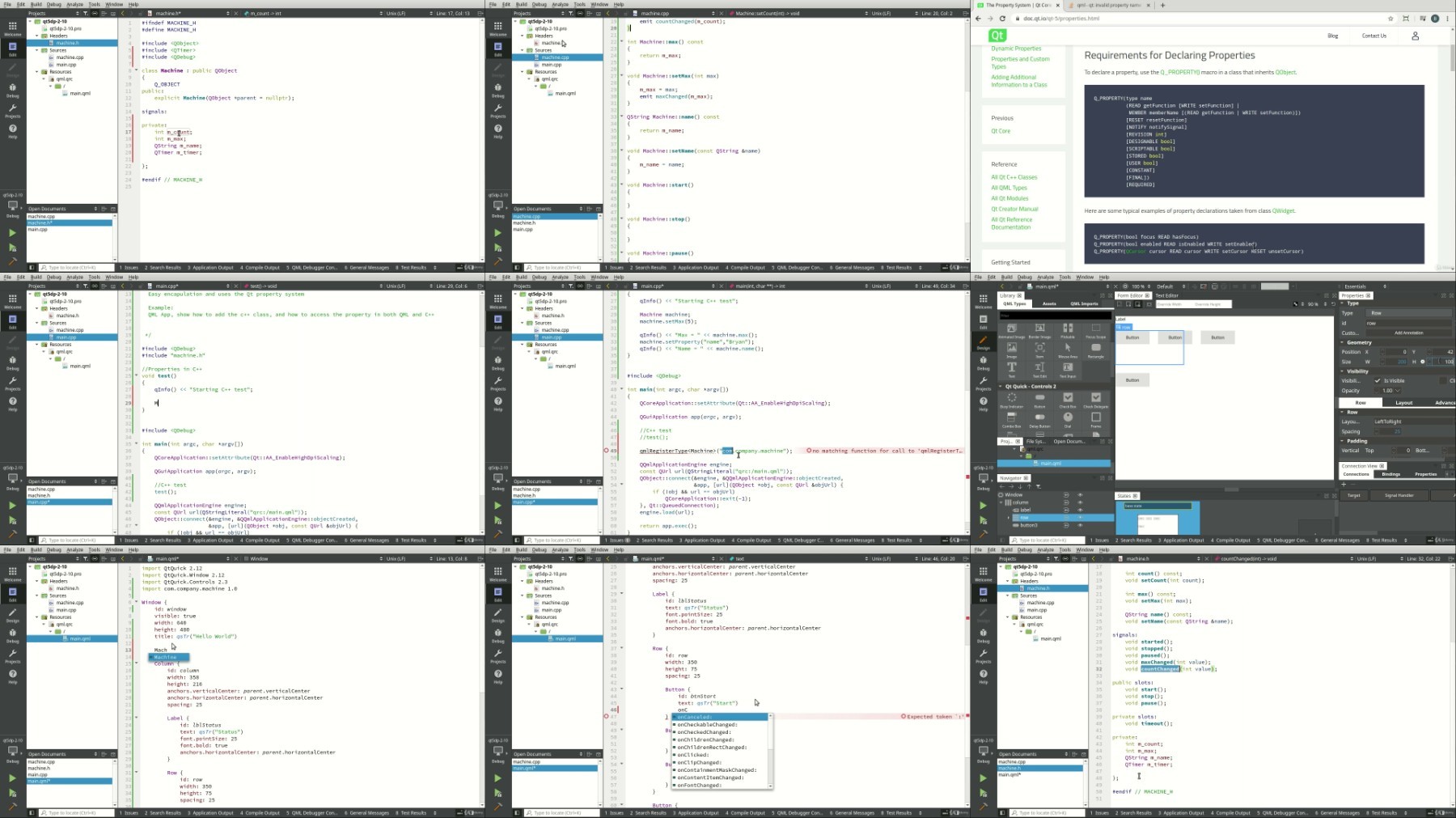Toggle the Is Visible checkbox

tap(1378, 380)
